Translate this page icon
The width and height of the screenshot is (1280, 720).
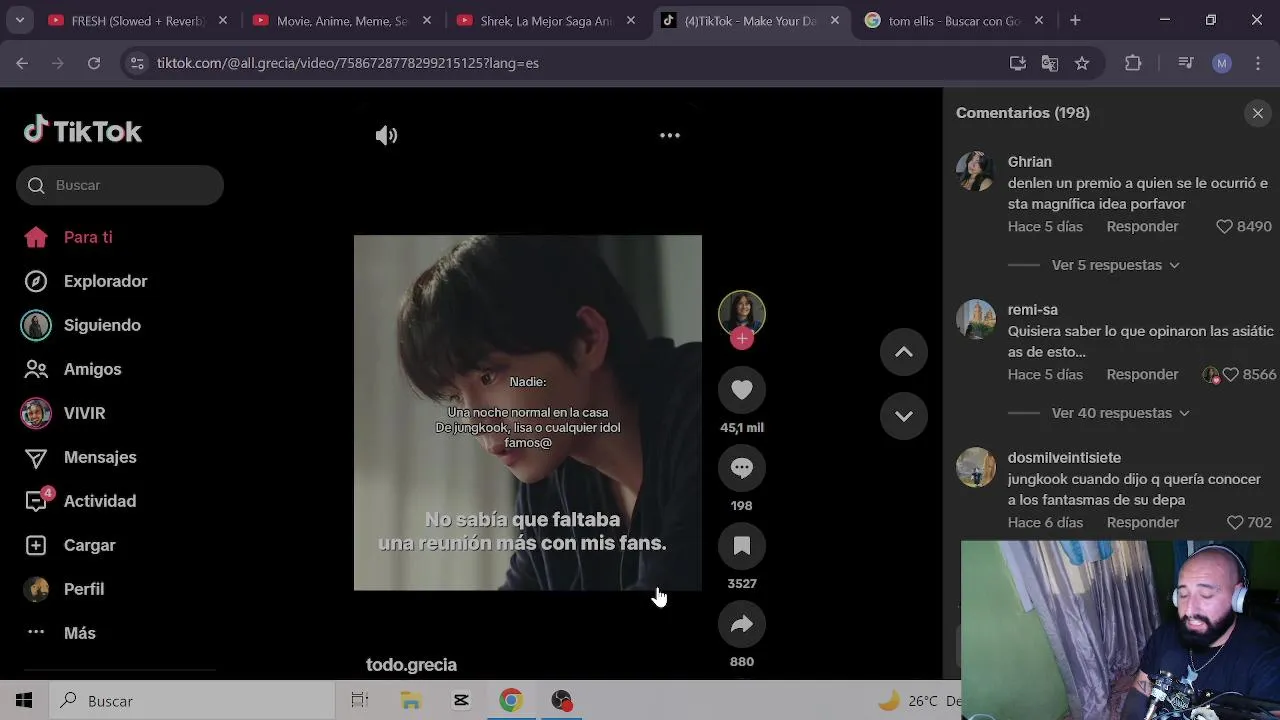pyautogui.click(x=1050, y=63)
